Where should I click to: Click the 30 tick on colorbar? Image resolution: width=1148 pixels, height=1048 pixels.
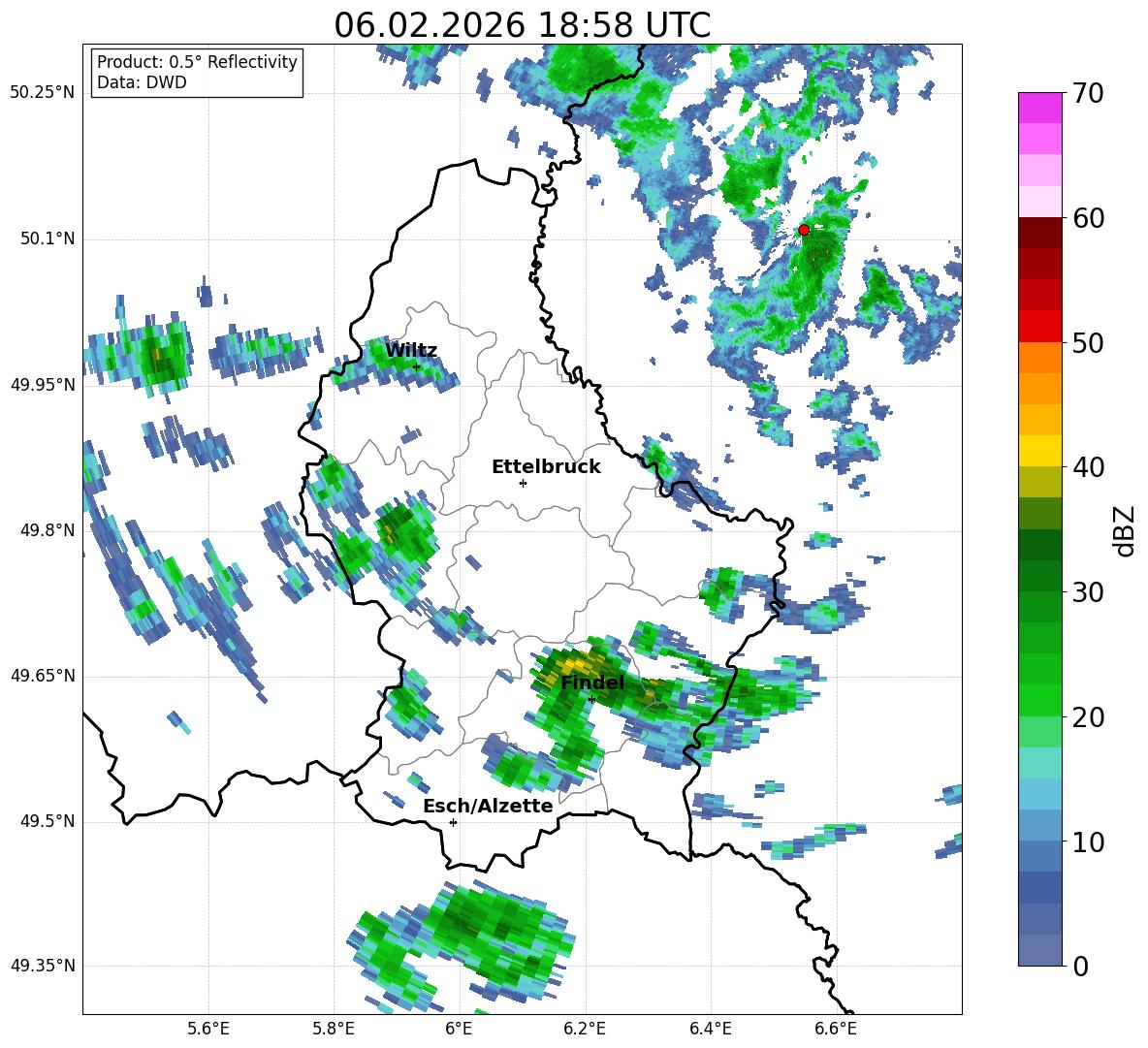(1087, 592)
